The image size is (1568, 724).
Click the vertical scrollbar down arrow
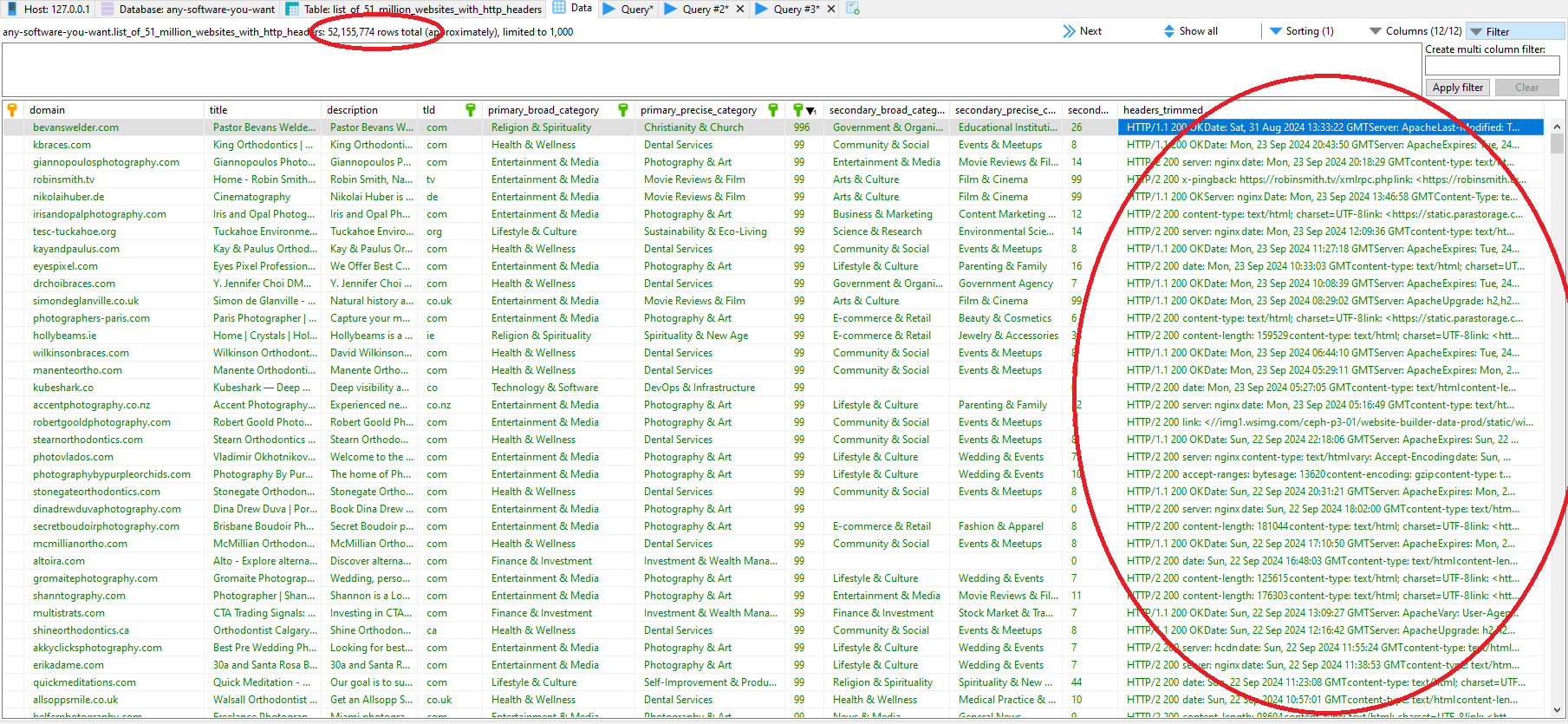pyautogui.click(x=1557, y=709)
